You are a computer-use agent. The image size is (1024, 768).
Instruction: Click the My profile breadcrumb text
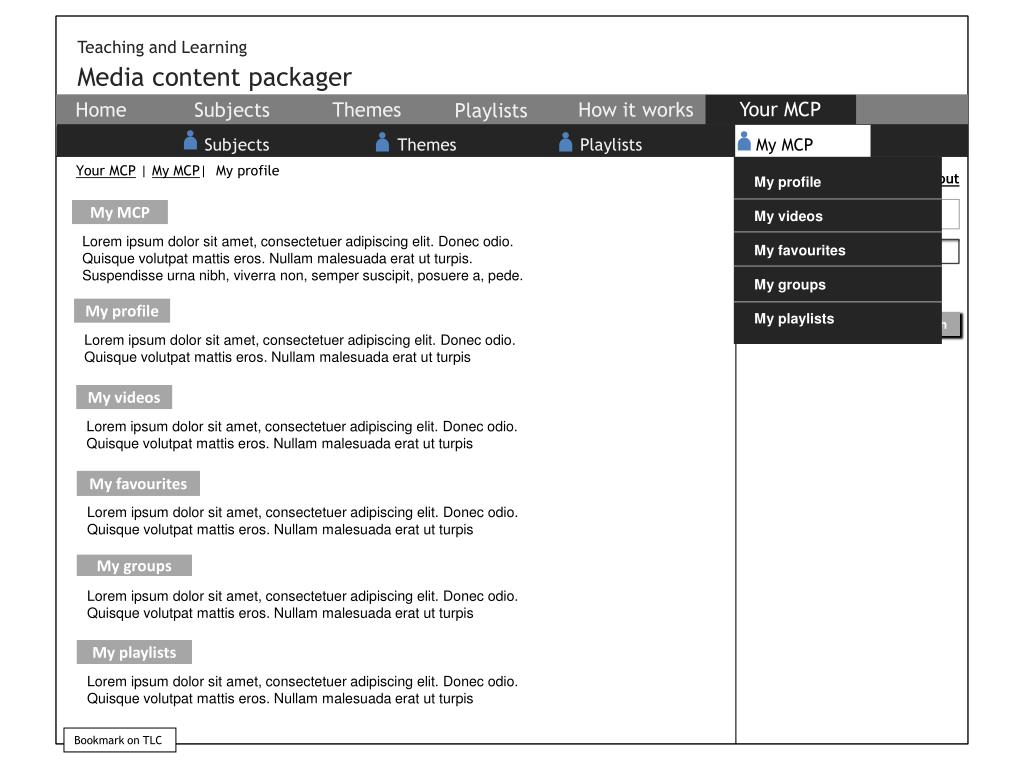coord(248,170)
